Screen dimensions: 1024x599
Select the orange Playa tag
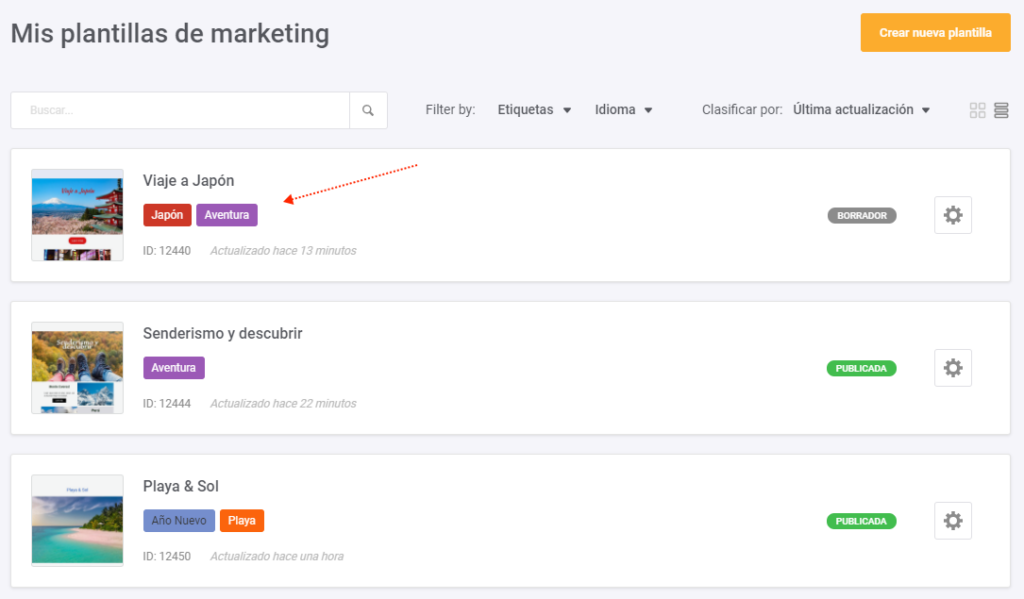click(242, 521)
